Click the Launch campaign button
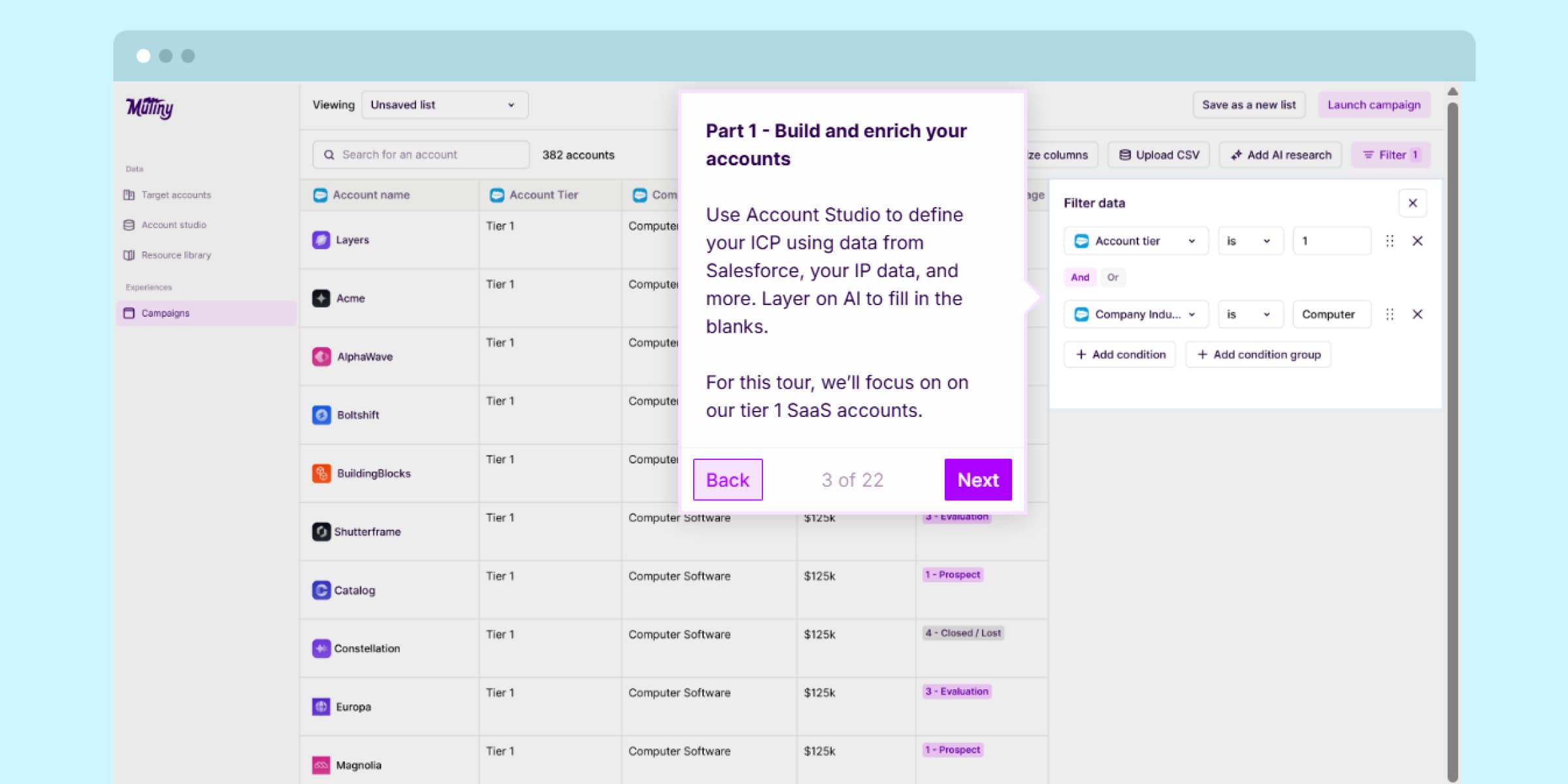 [1373, 105]
